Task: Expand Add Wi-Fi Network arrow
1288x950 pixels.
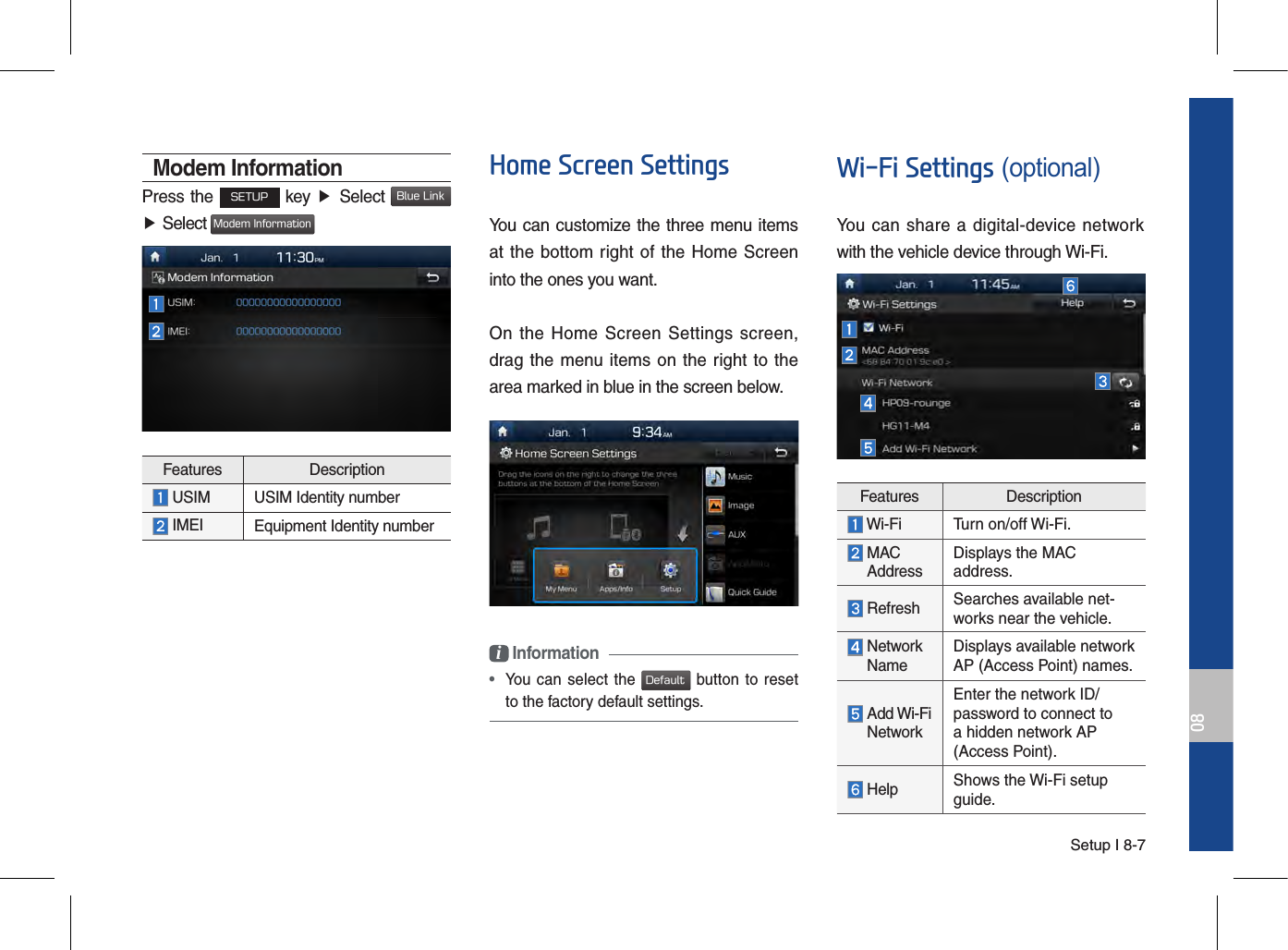Action: coord(1135,448)
